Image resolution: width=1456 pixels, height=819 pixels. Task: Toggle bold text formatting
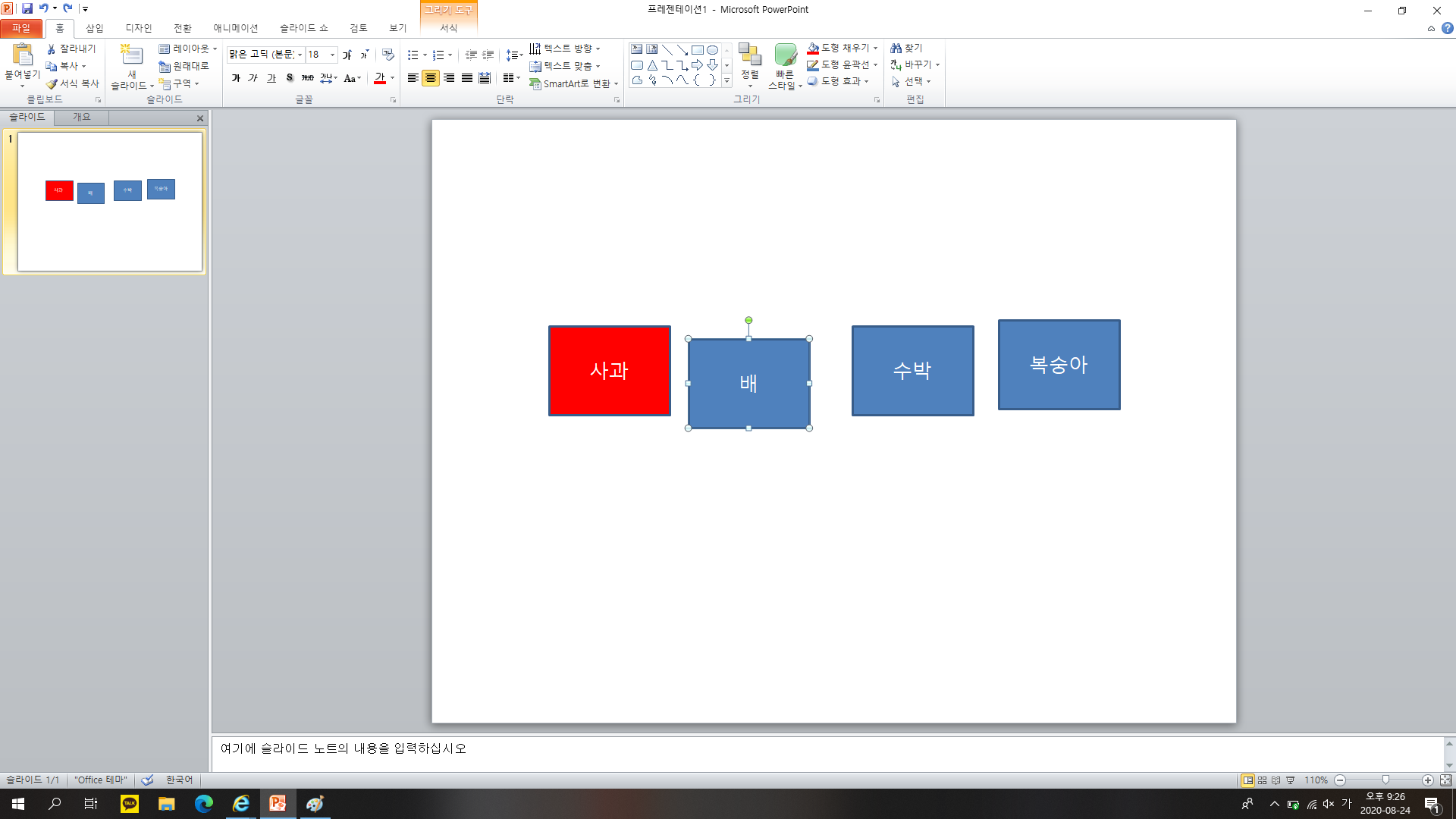[236, 78]
